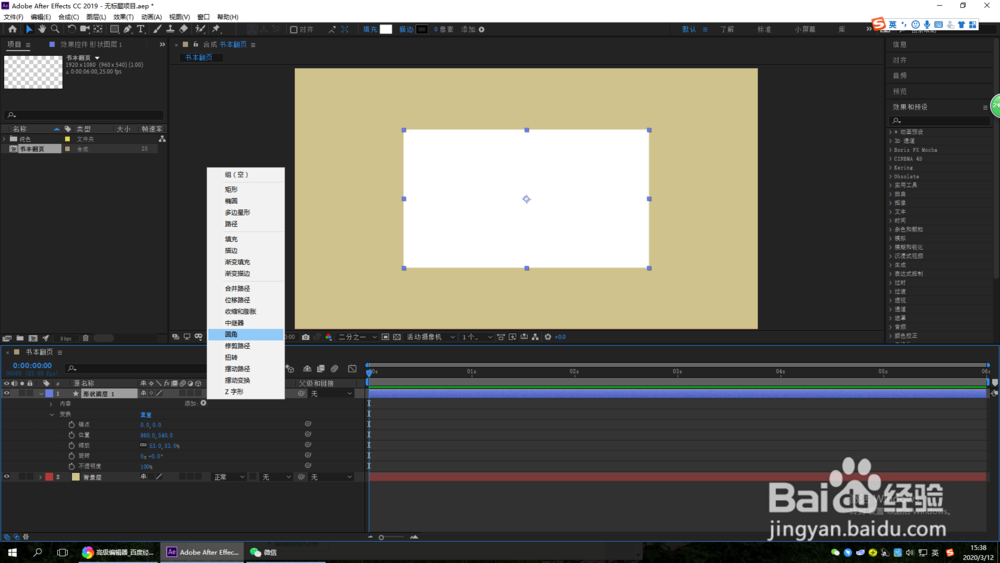This screenshot has width=1000, height=563.
Task: Click the new folder icon in Project panel
Action: pyautogui.click(x=20, y=339)
